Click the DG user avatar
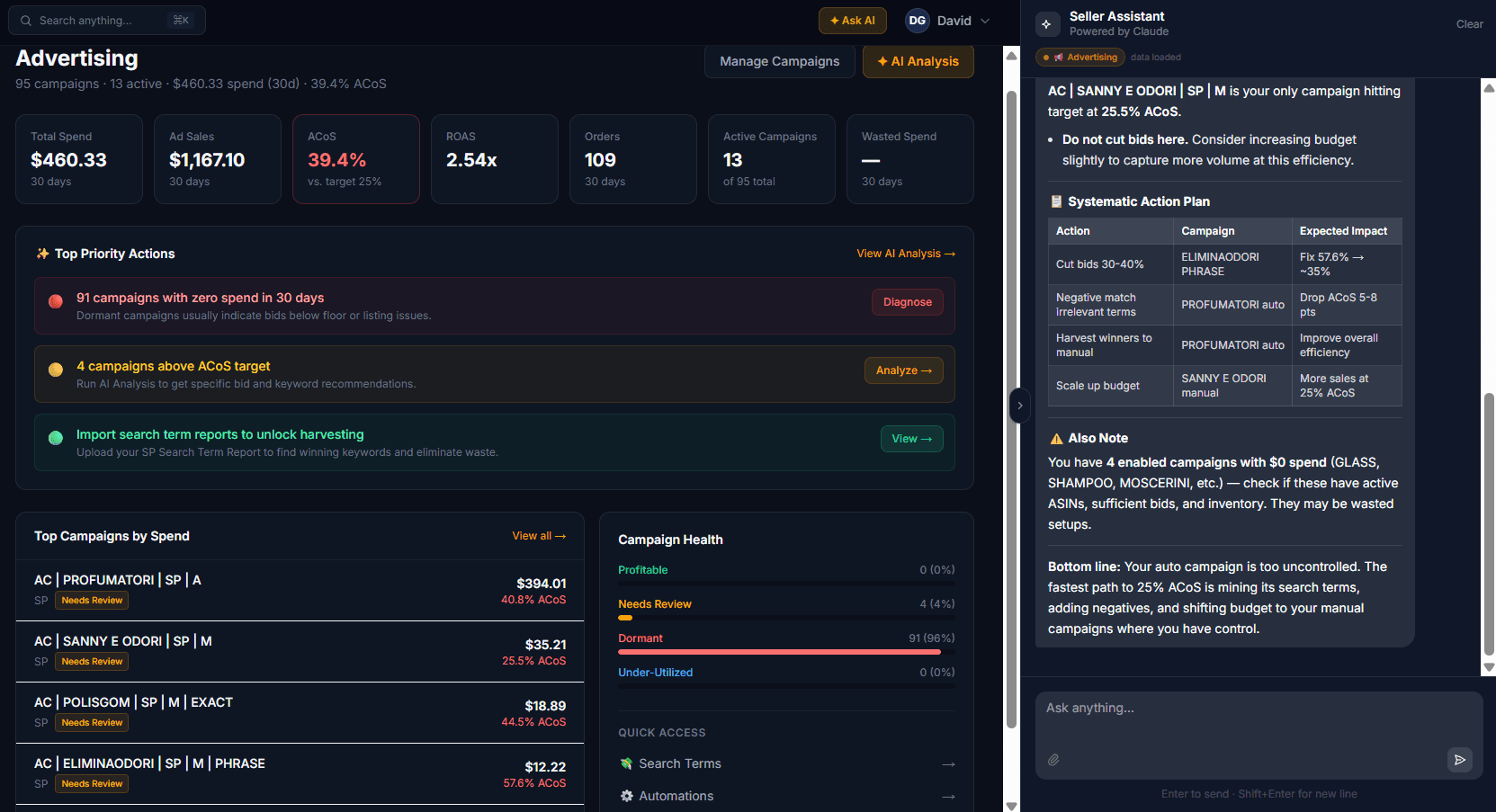This screenshot has width=1496, height=812. click(x=917, y=21)
